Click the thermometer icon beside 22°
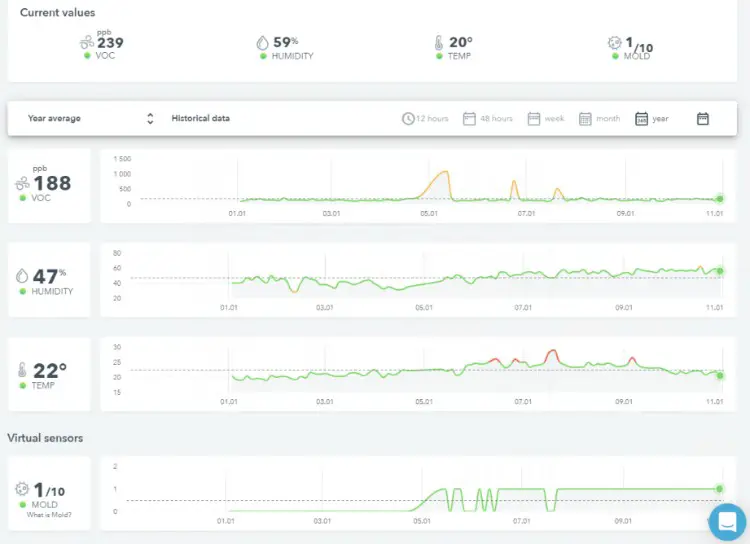This screenshot has width=750, height=544. [x=22, y=369]
